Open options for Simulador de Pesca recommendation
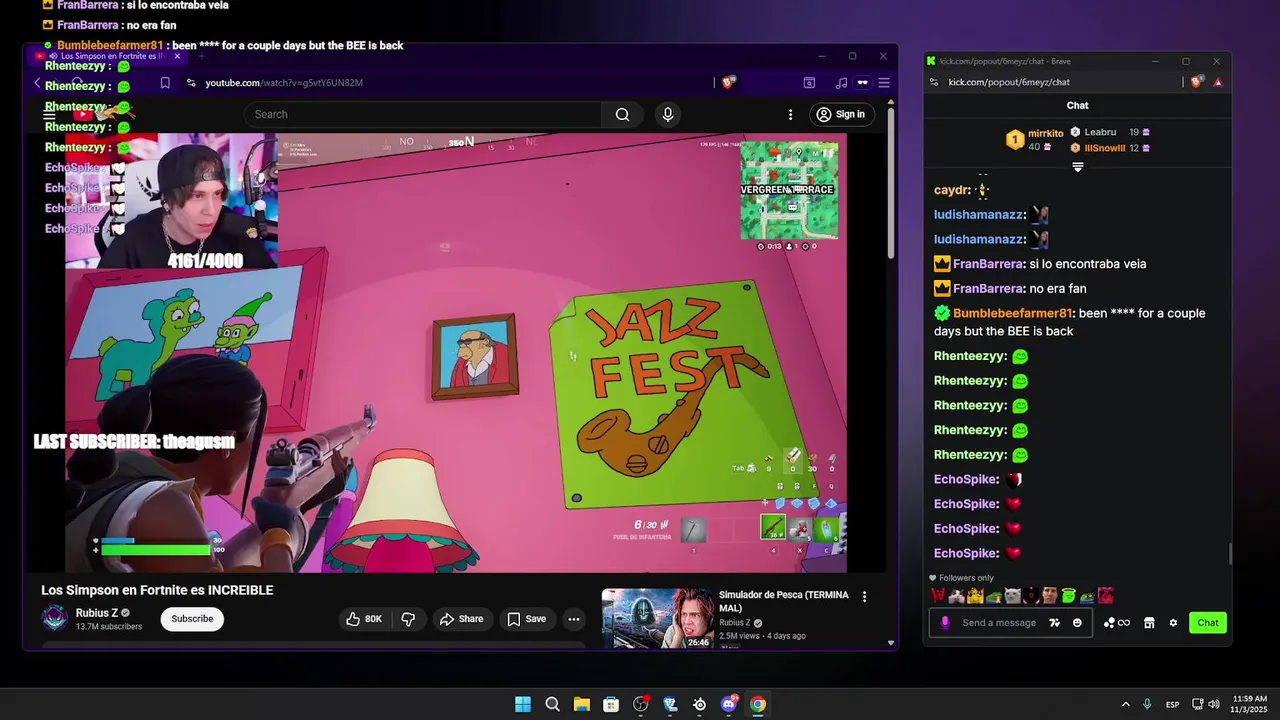Viewport: 1280px width, 720px height. [x=865, y=597]
